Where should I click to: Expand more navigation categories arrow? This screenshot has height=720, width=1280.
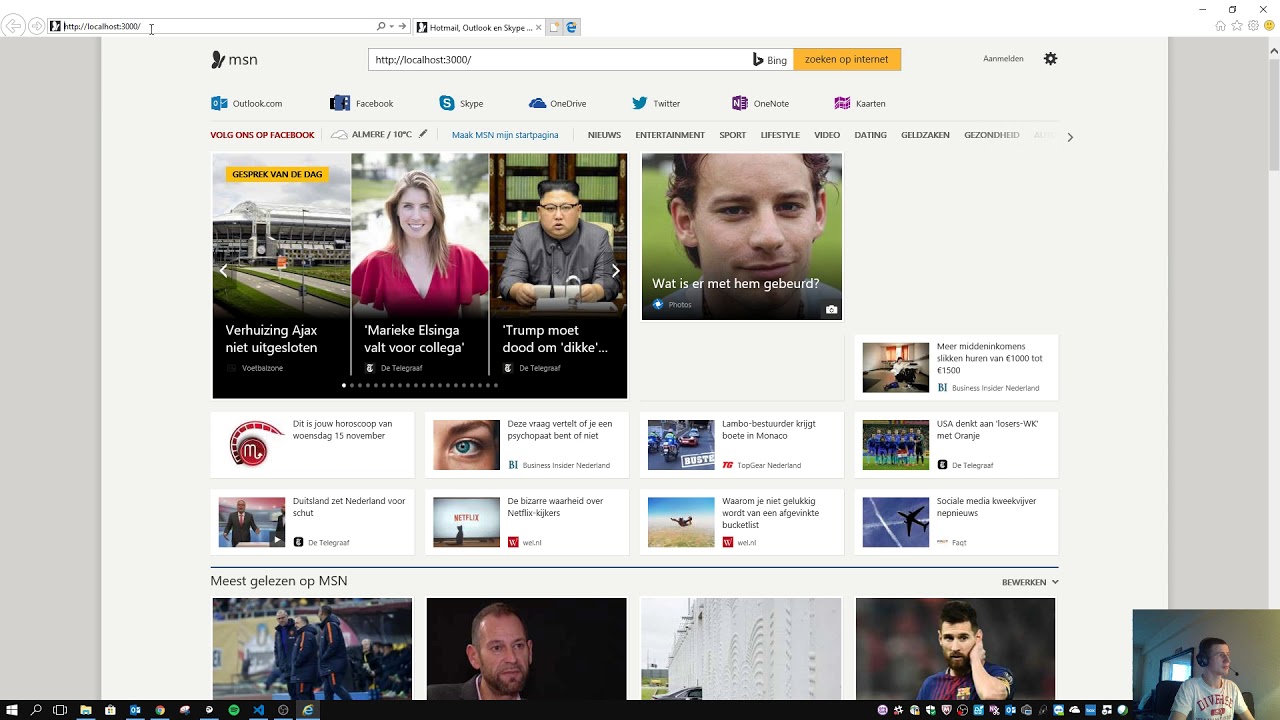1070,137
